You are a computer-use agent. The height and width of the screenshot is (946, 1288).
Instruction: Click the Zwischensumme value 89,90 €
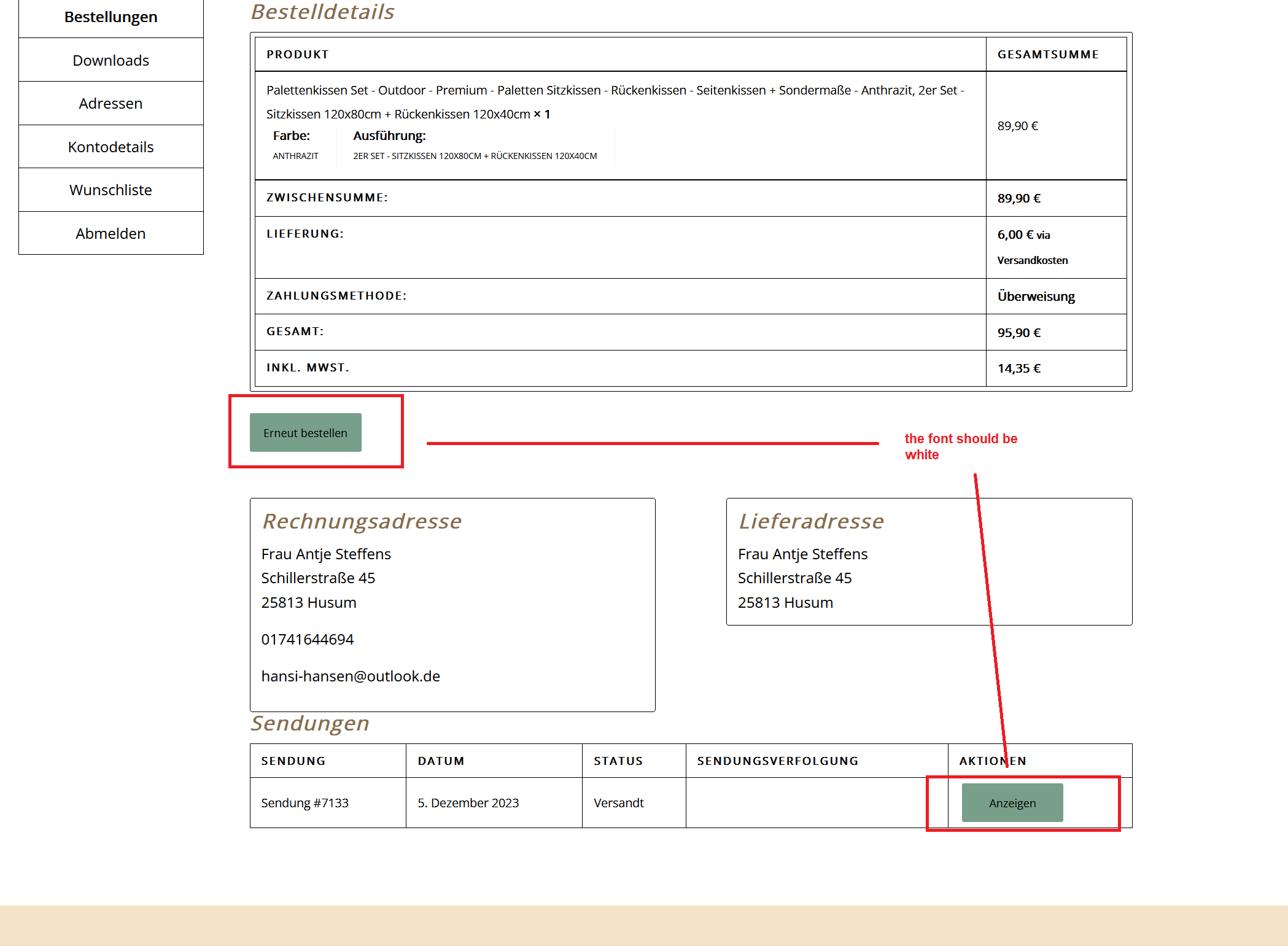coord(1019,198)
